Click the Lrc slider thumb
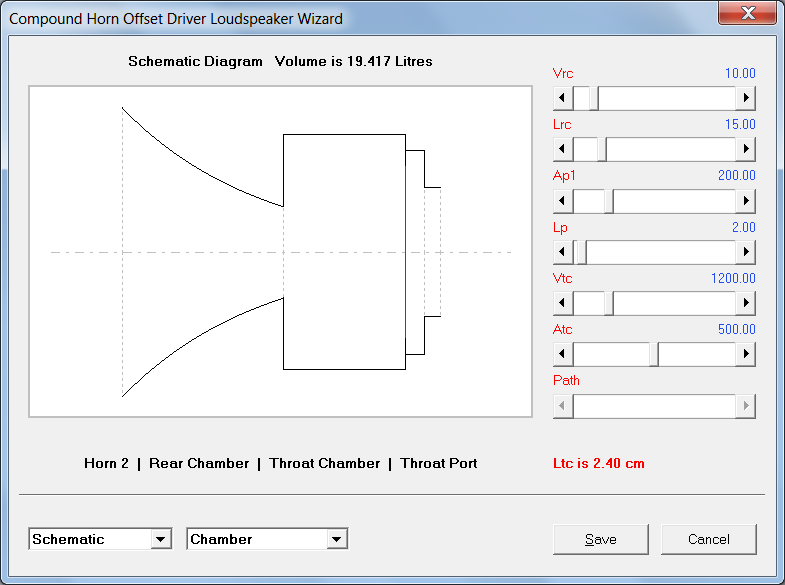785x585 pixels. 602,149
